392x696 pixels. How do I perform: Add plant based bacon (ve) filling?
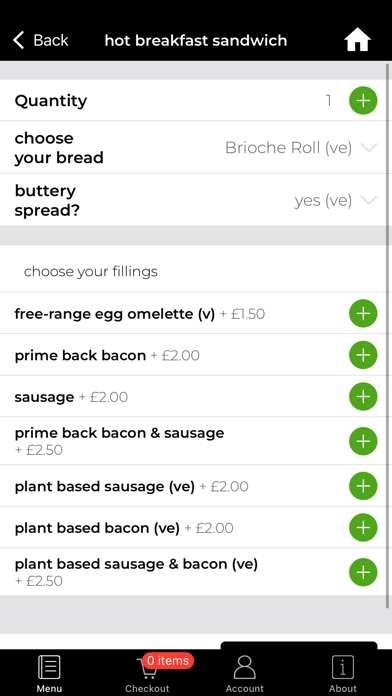[363, 527]
